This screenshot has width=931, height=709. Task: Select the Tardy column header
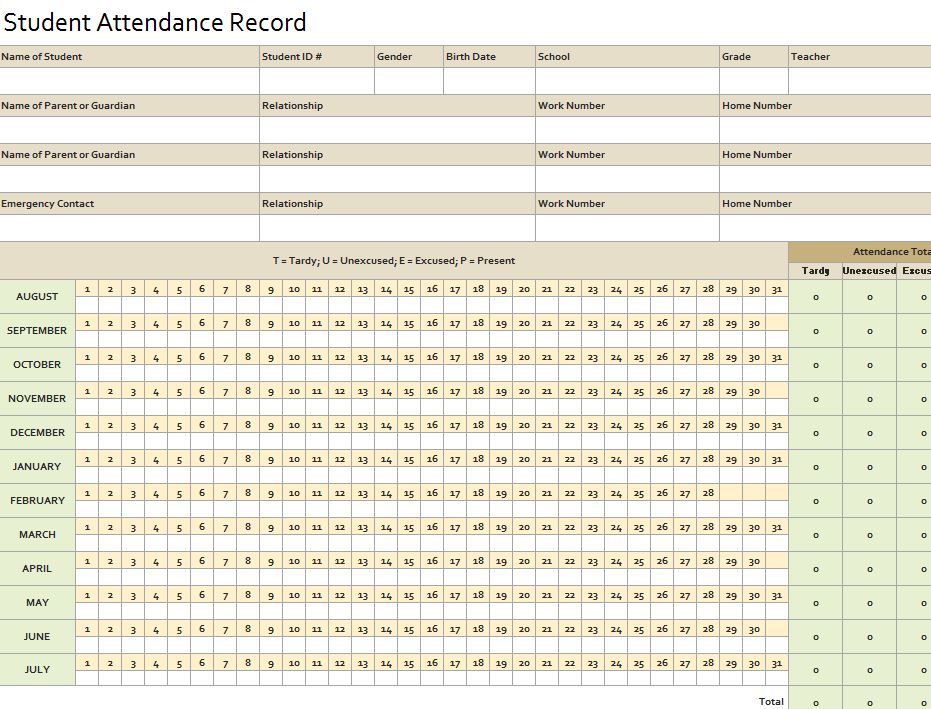tap(815, 271)
